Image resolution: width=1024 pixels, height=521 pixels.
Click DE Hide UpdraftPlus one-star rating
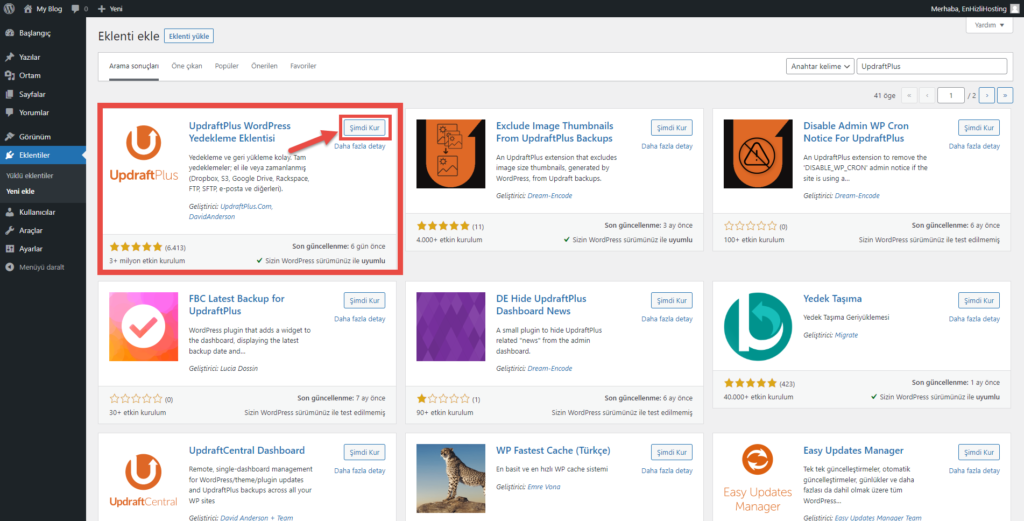click(443, 398)
